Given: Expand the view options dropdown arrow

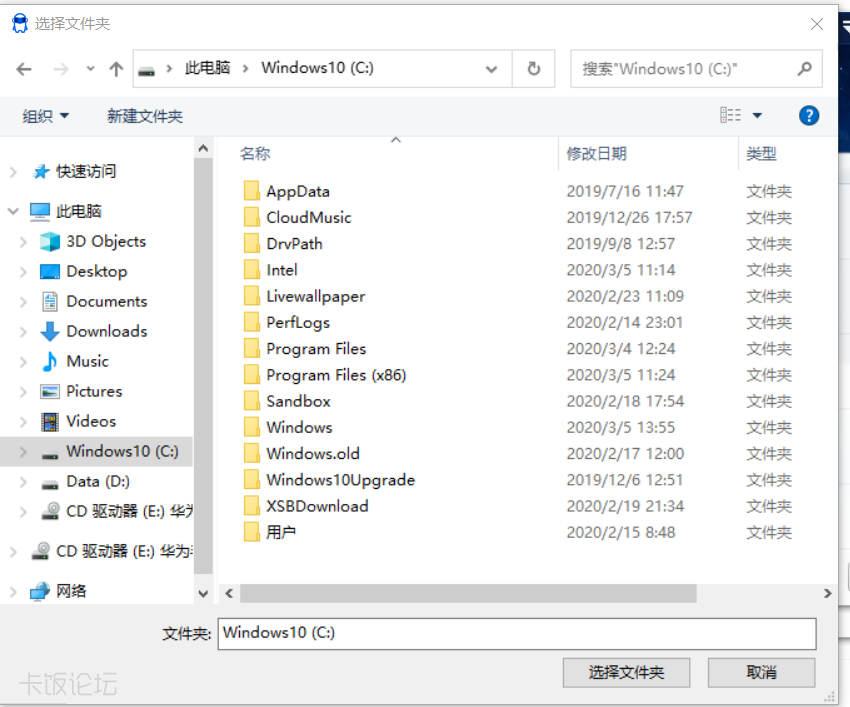Looking at the screenshot, I should click(757, 115).
